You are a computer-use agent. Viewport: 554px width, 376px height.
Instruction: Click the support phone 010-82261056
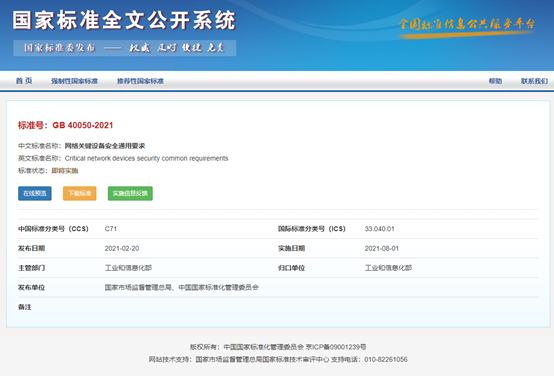[x=386, y=359]
